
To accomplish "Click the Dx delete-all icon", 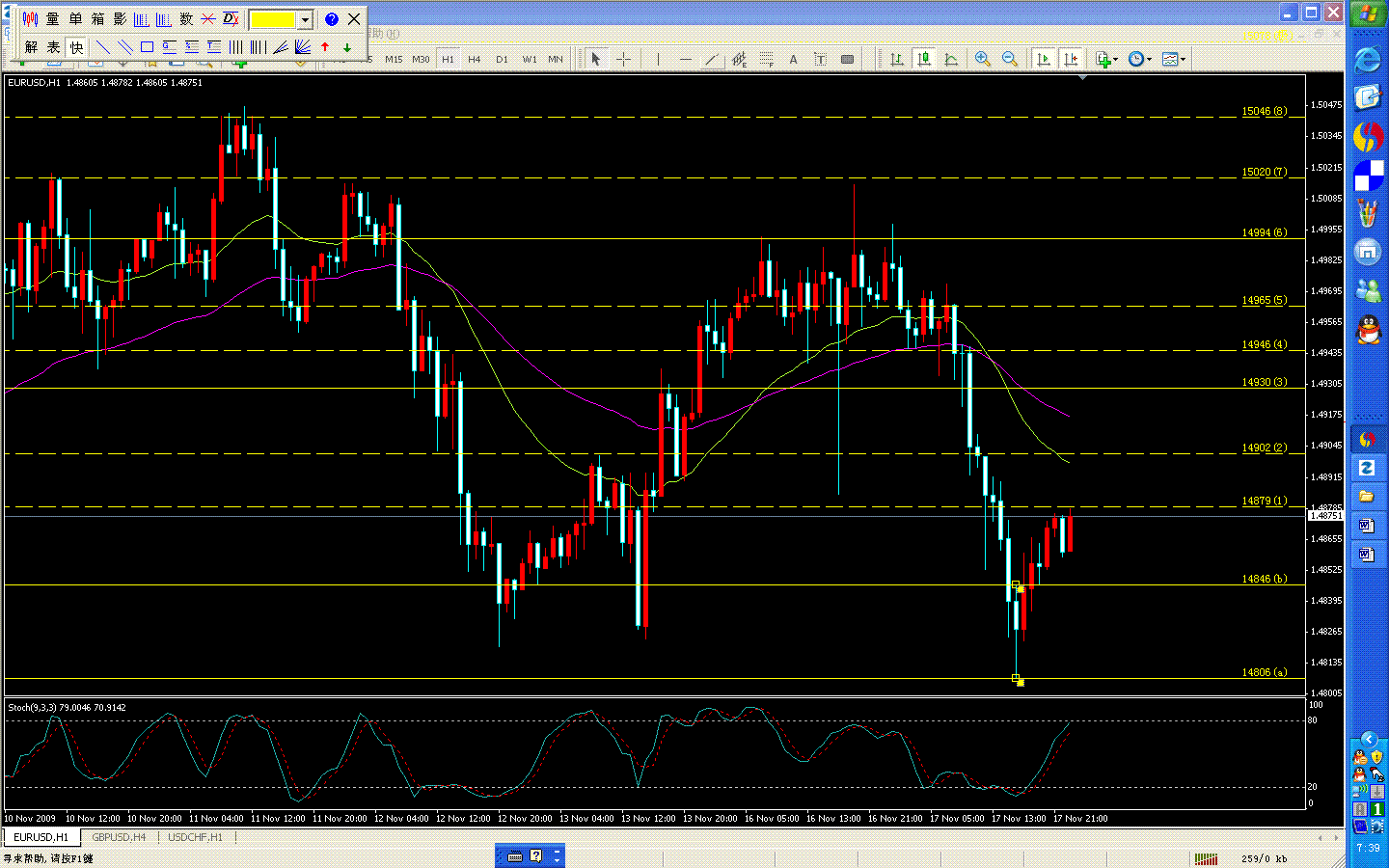I will (x=231, y=18).
